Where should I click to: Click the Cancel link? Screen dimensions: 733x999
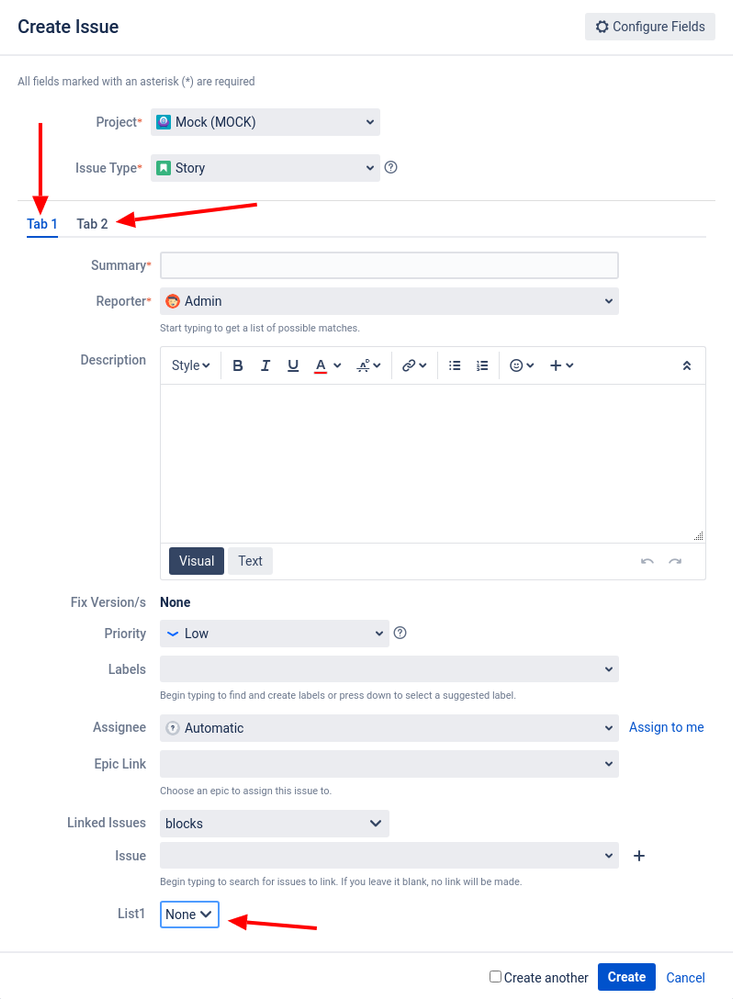(x=685, y=977)
